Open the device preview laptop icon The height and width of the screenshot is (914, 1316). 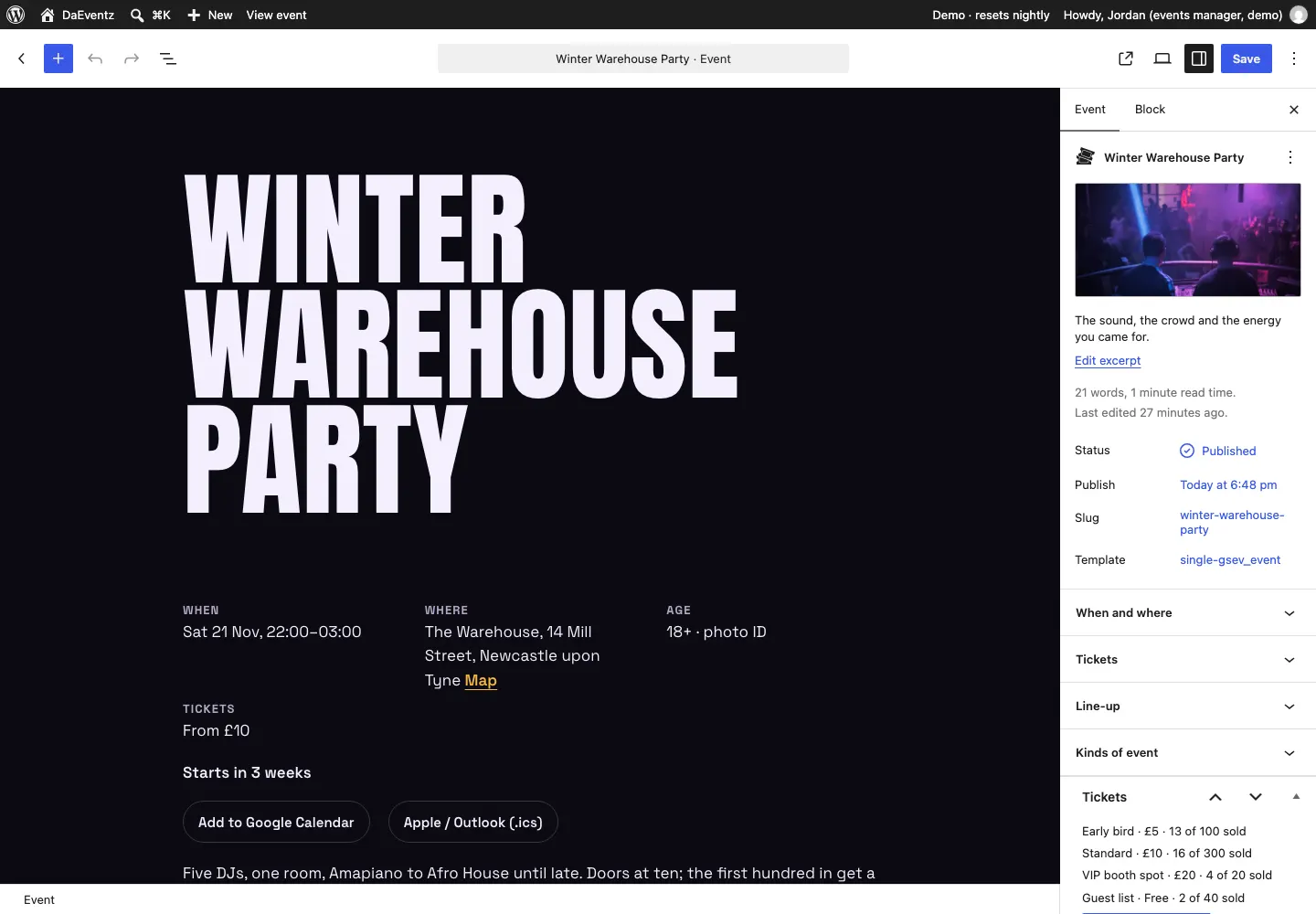pyautogui.click(x=1162, y=58)
